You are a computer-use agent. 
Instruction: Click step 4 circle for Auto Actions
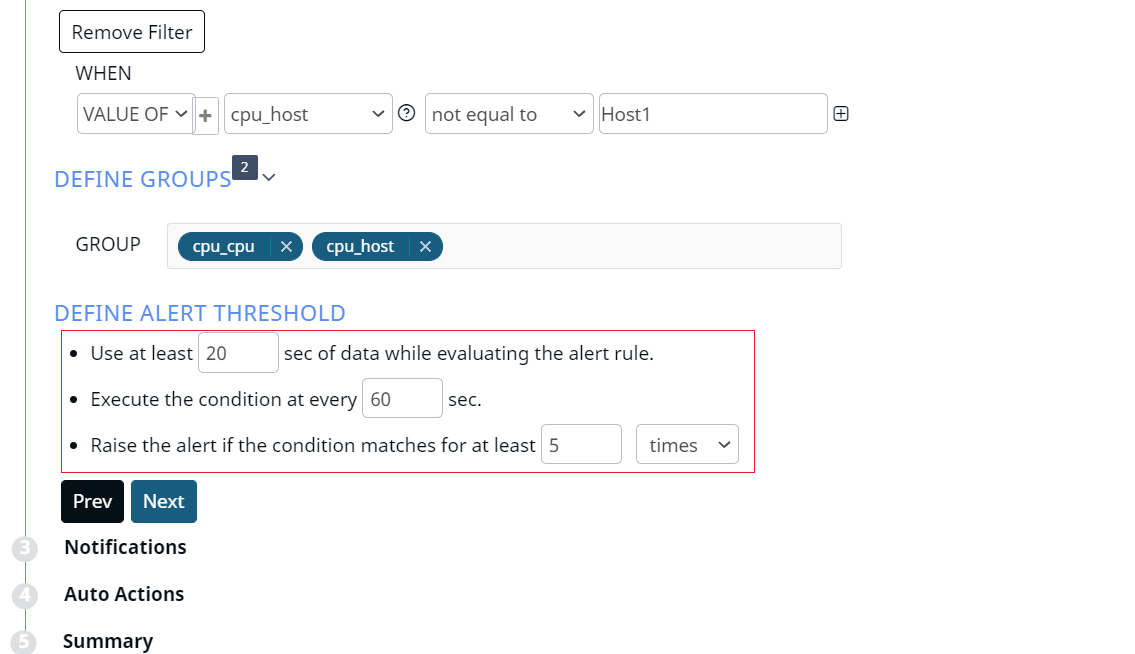point(25,595)
